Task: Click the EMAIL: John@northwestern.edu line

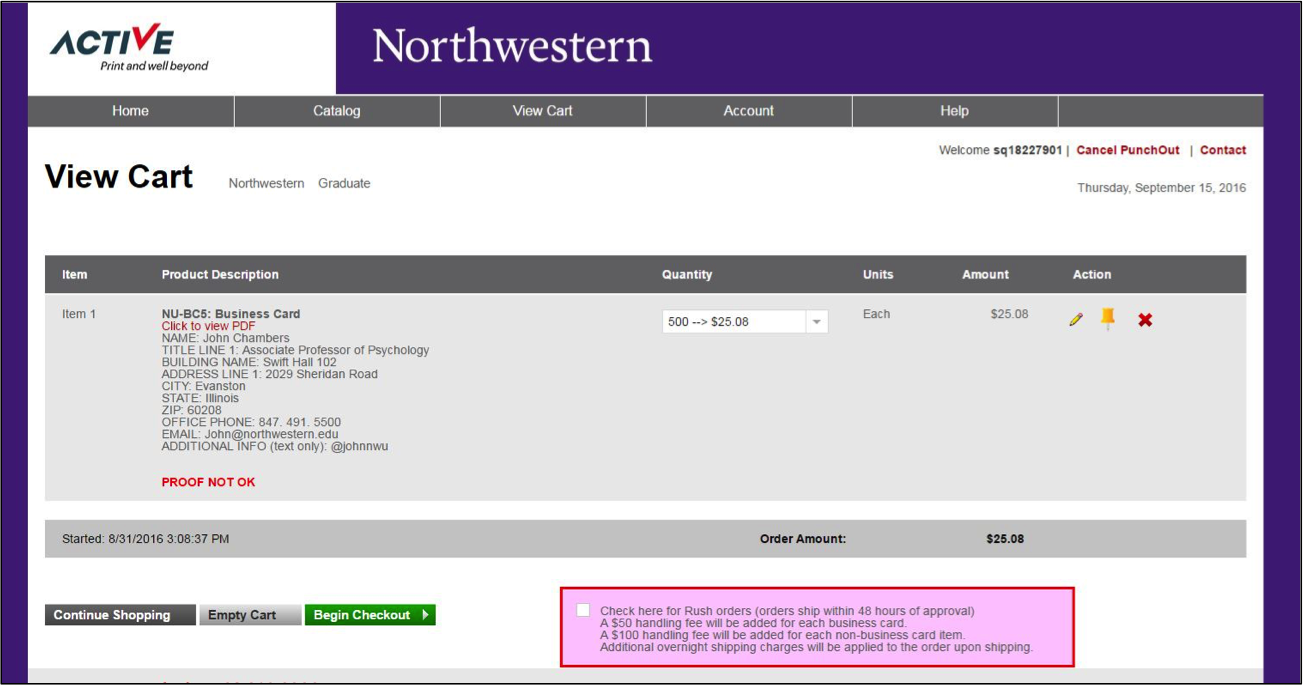Action: click(x=250, y=434)
